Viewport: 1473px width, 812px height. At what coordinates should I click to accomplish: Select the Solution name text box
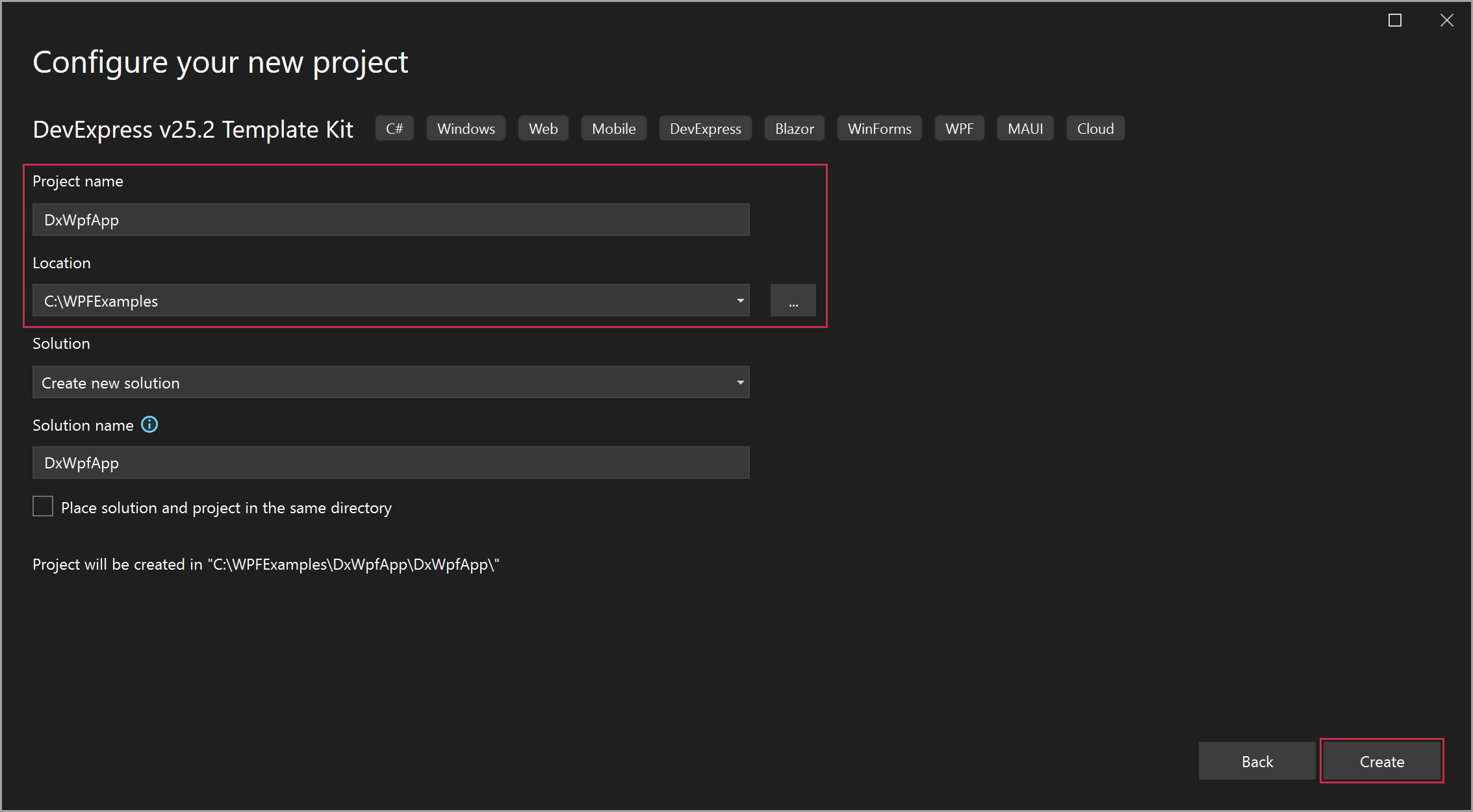click(391, 463)
